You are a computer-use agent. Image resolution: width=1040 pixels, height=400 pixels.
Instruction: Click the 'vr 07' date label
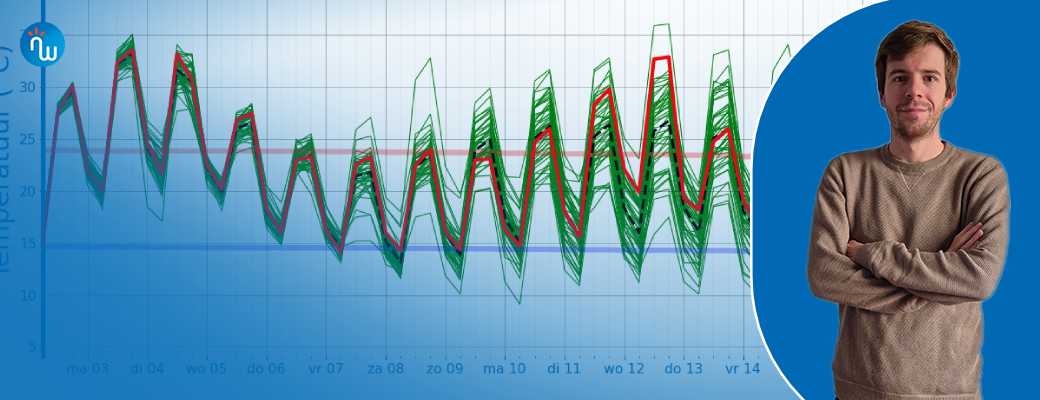[x=326, y=368]
